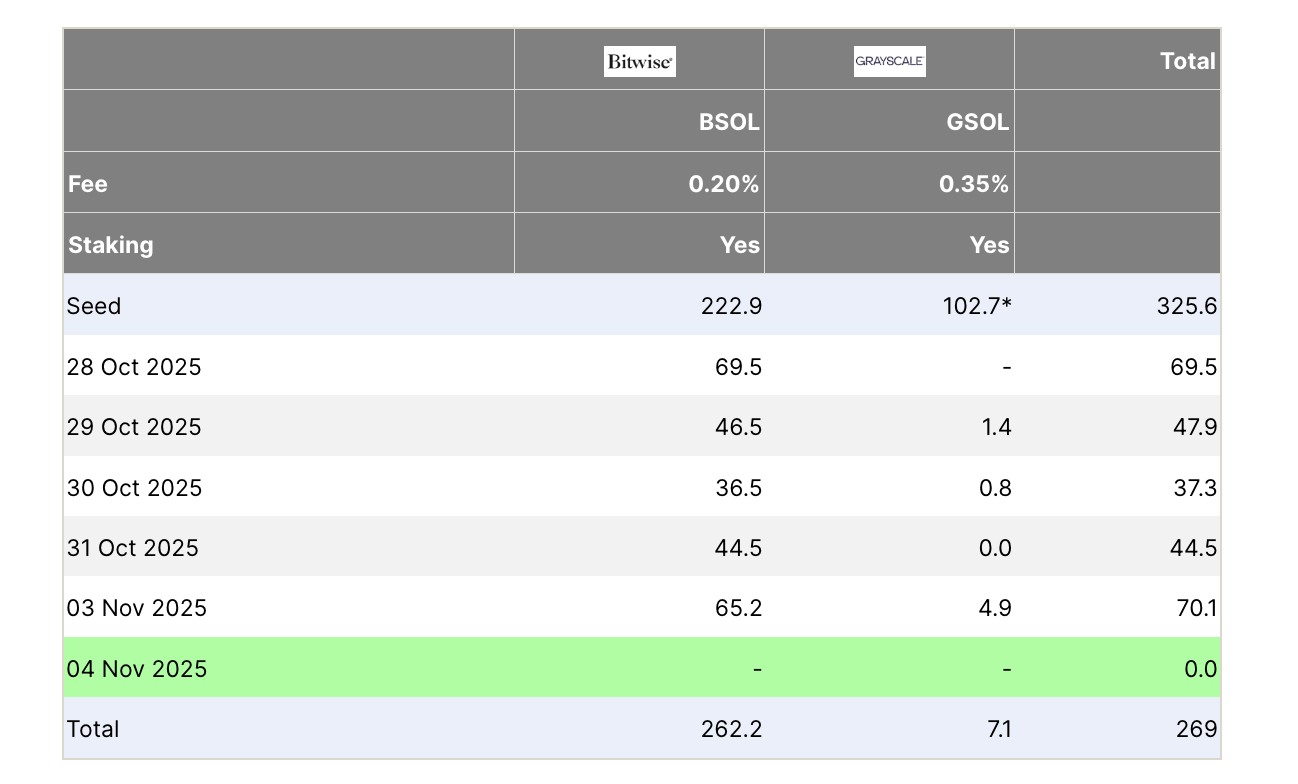Select the 0.35% GSOL fee cell
Image resolution: width=1298 pixels, height=784 pixels.
[973, 184]
